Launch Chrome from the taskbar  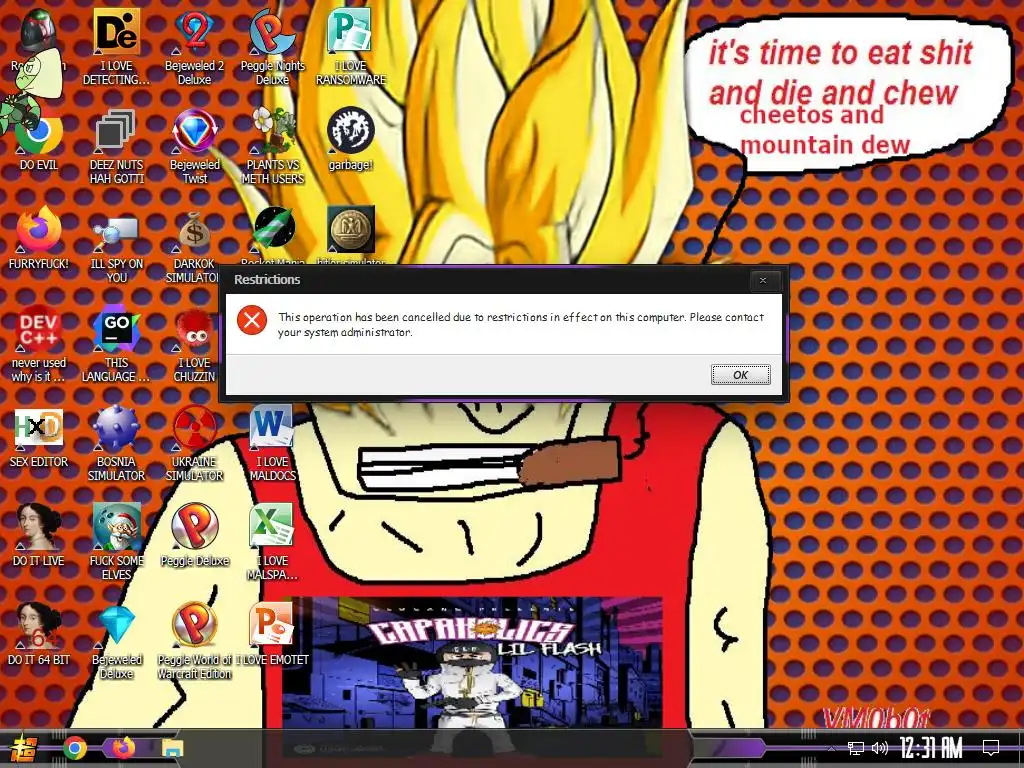[75, 748]
